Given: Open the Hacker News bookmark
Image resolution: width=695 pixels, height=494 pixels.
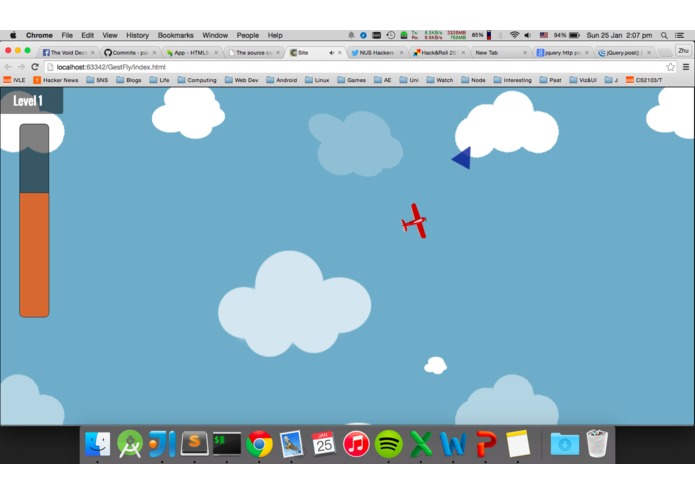Looking at the screenshot, I should (x=56, y=80).
